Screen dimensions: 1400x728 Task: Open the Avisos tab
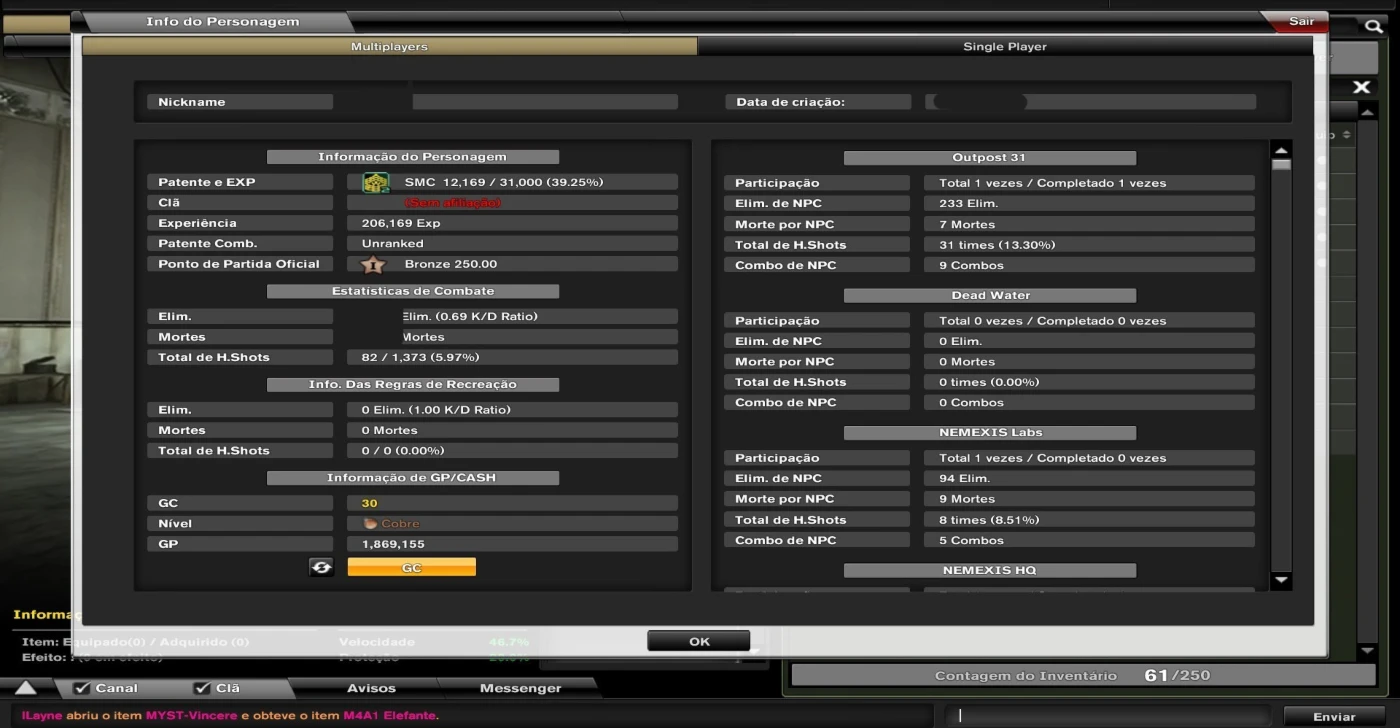point(371,688)
